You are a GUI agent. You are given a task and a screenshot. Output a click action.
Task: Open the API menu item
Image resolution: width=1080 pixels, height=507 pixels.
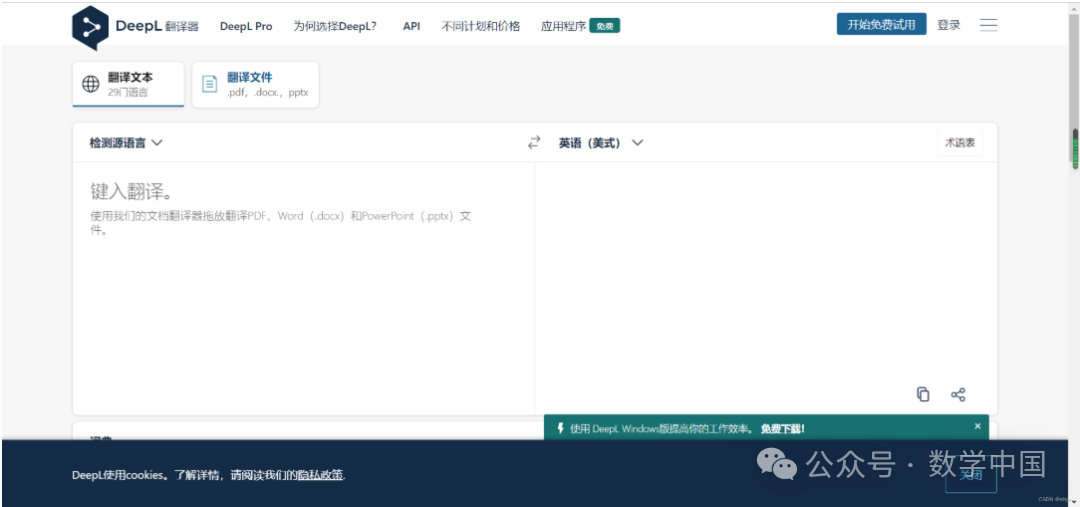pos(411,26)
